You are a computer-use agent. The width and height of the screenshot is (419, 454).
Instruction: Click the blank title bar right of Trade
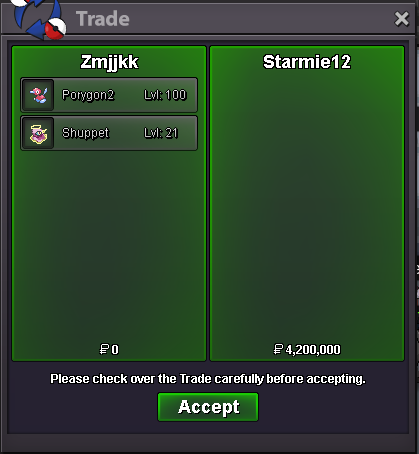pyautogui.click(x=260, y=19)
